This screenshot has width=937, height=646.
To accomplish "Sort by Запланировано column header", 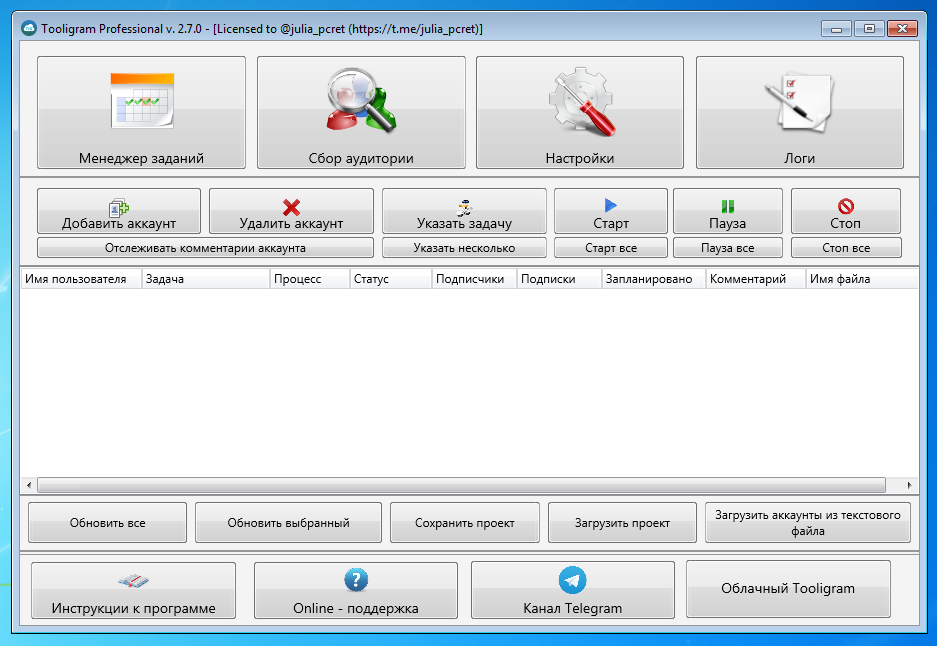I will coord(654,279).
